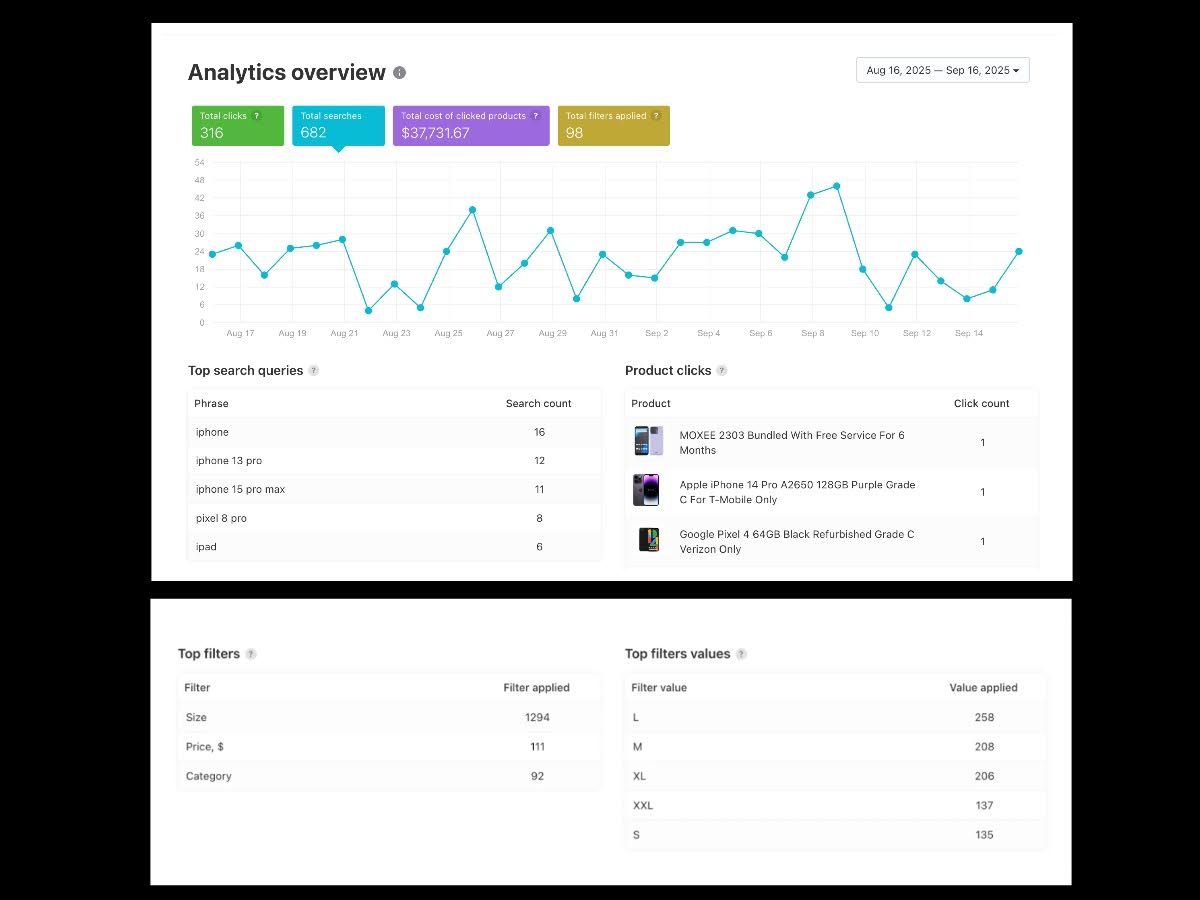Click the 'iphone' search phrase row
1200x900 pixels.
pyautogui.click(x=395, y=432)
